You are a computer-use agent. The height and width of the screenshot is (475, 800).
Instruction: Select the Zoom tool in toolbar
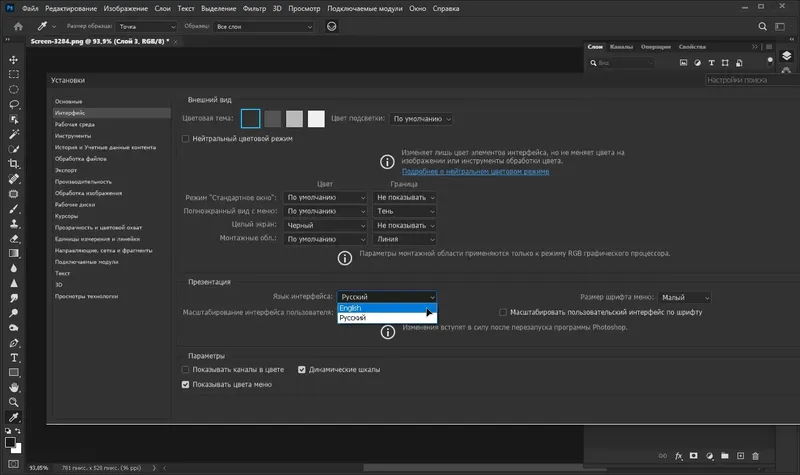[x=14, y=402]
